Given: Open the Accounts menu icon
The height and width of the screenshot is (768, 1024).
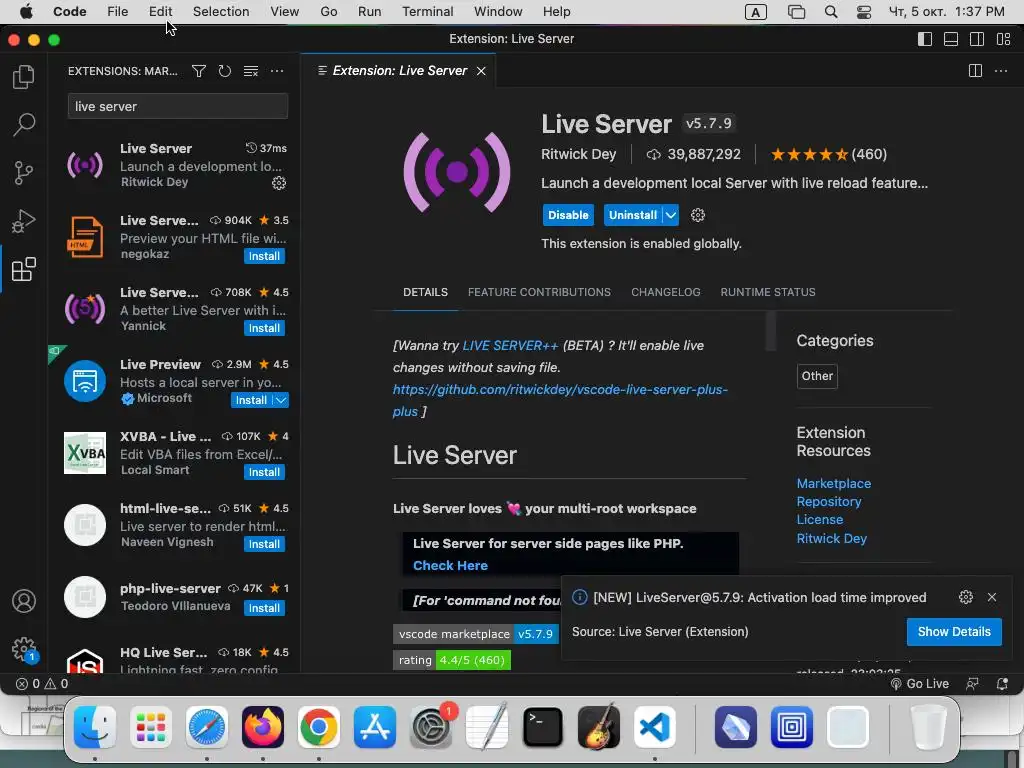Looking at the screenshot, I should tap(24, 601).
